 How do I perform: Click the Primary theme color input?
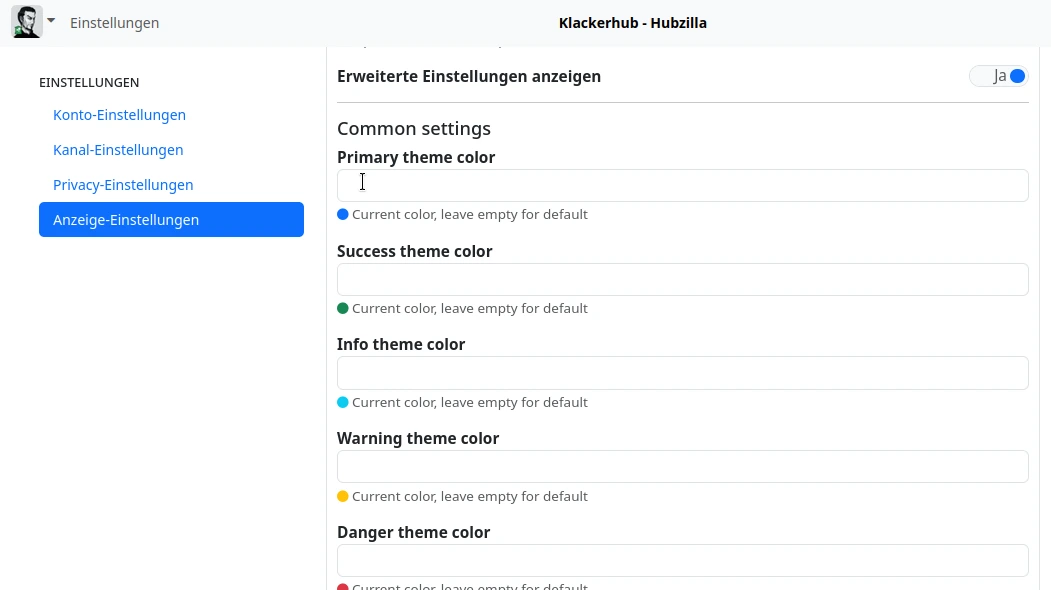pyautogui.click(x=682, y=186)
